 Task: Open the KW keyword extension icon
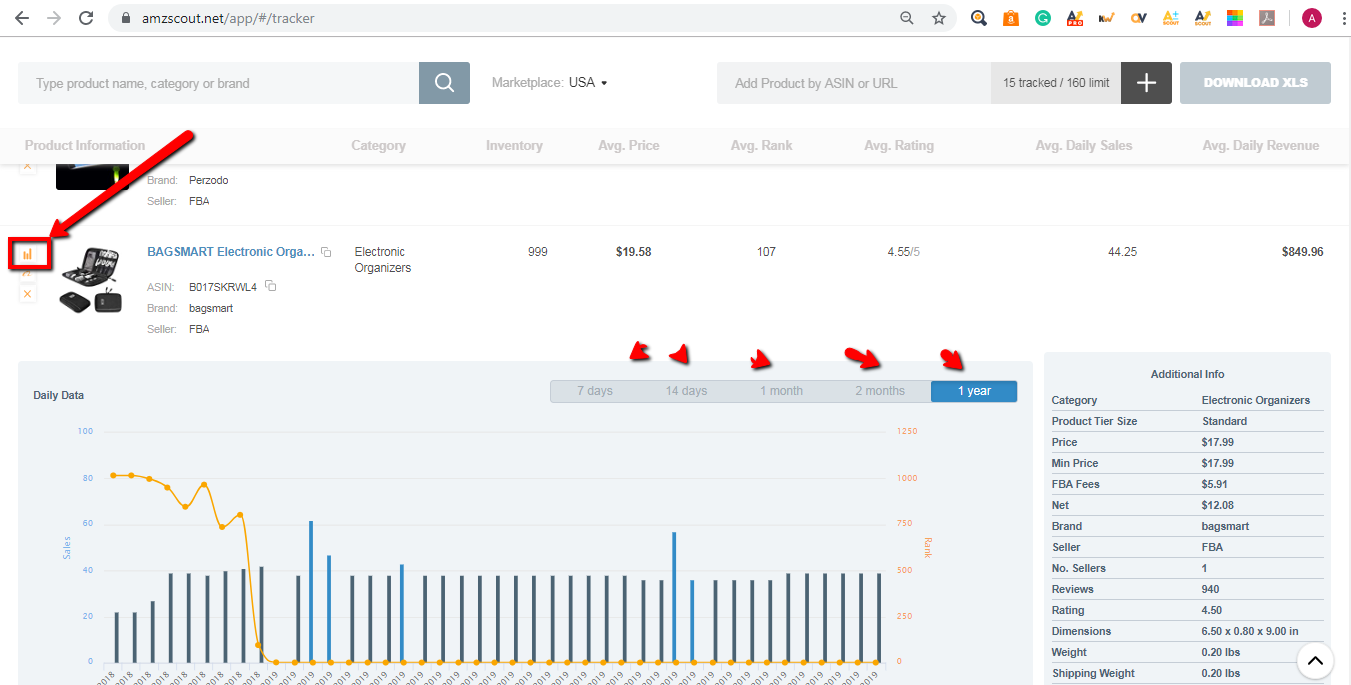1107,18
